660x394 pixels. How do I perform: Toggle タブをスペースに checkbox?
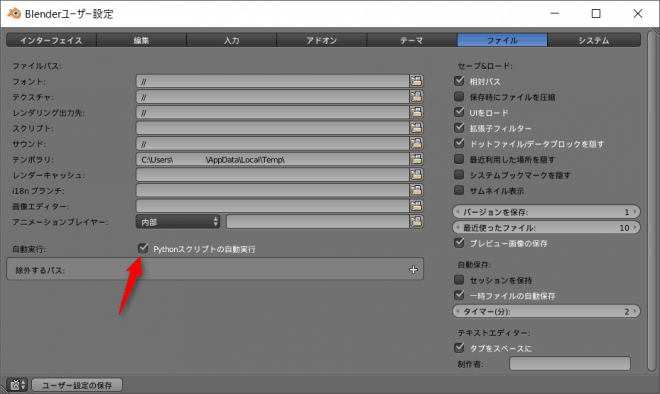point(459,348)
